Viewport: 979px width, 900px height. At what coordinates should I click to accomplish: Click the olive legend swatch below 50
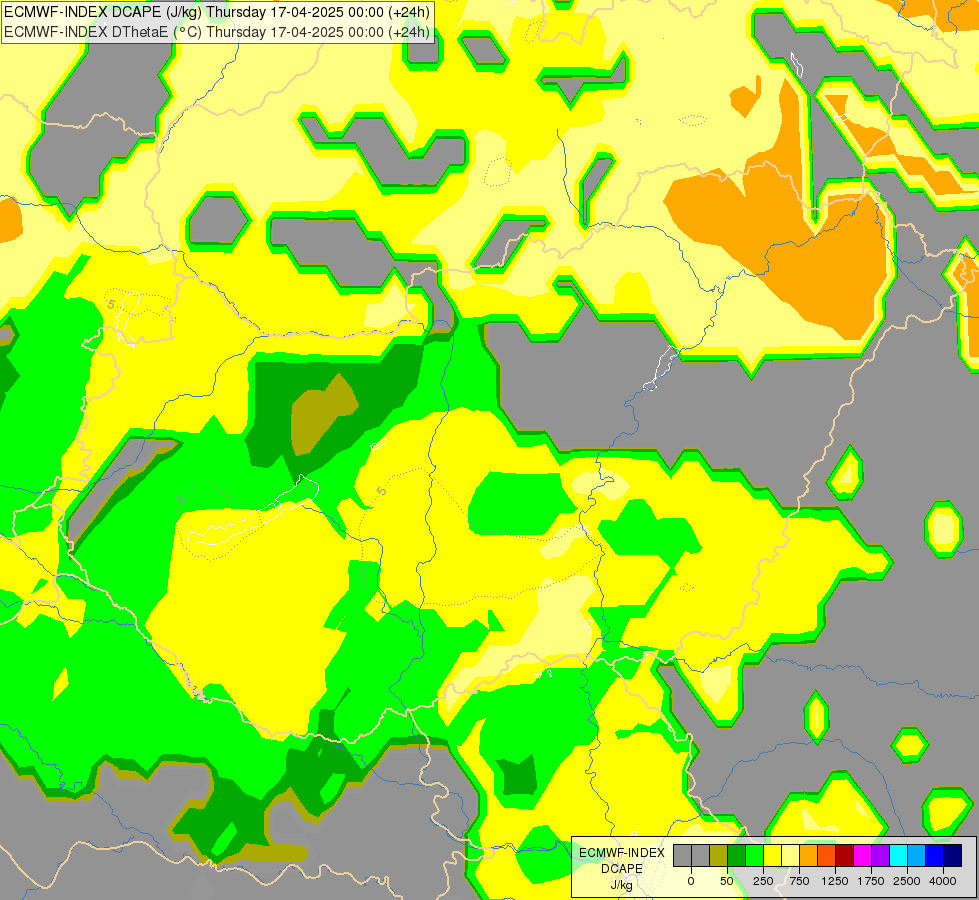719,856
